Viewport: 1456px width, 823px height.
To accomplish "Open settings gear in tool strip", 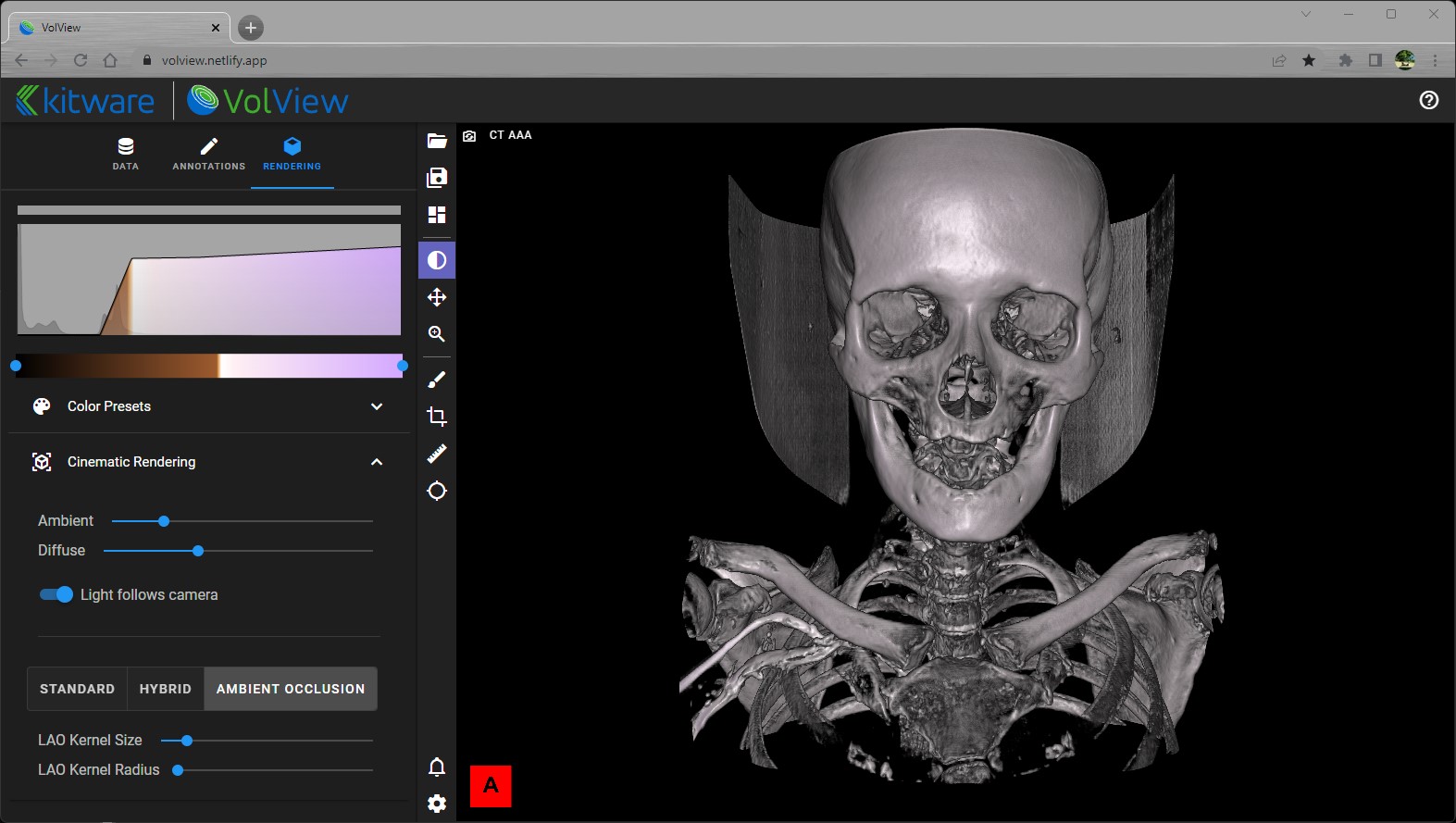I will click(437, 804).
